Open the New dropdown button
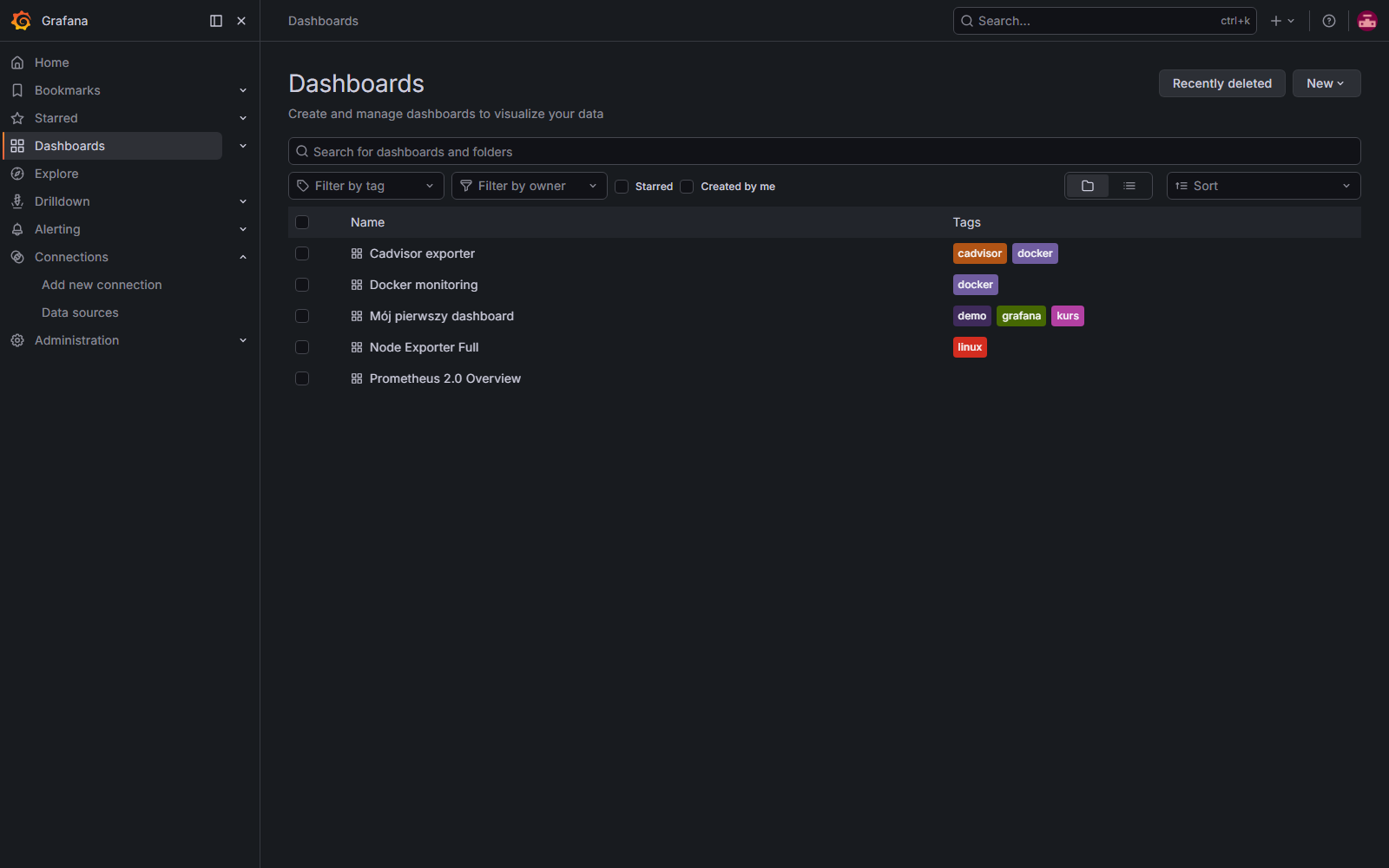Image resolution: width=1389 pixels, height=868 pixels. click(x=1326, y=83)
